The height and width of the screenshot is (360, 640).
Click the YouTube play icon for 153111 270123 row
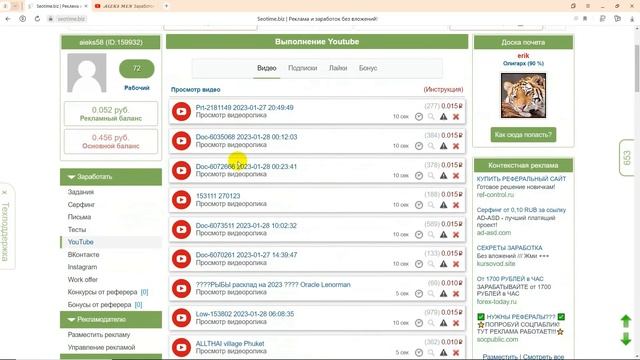coord(181,200)
